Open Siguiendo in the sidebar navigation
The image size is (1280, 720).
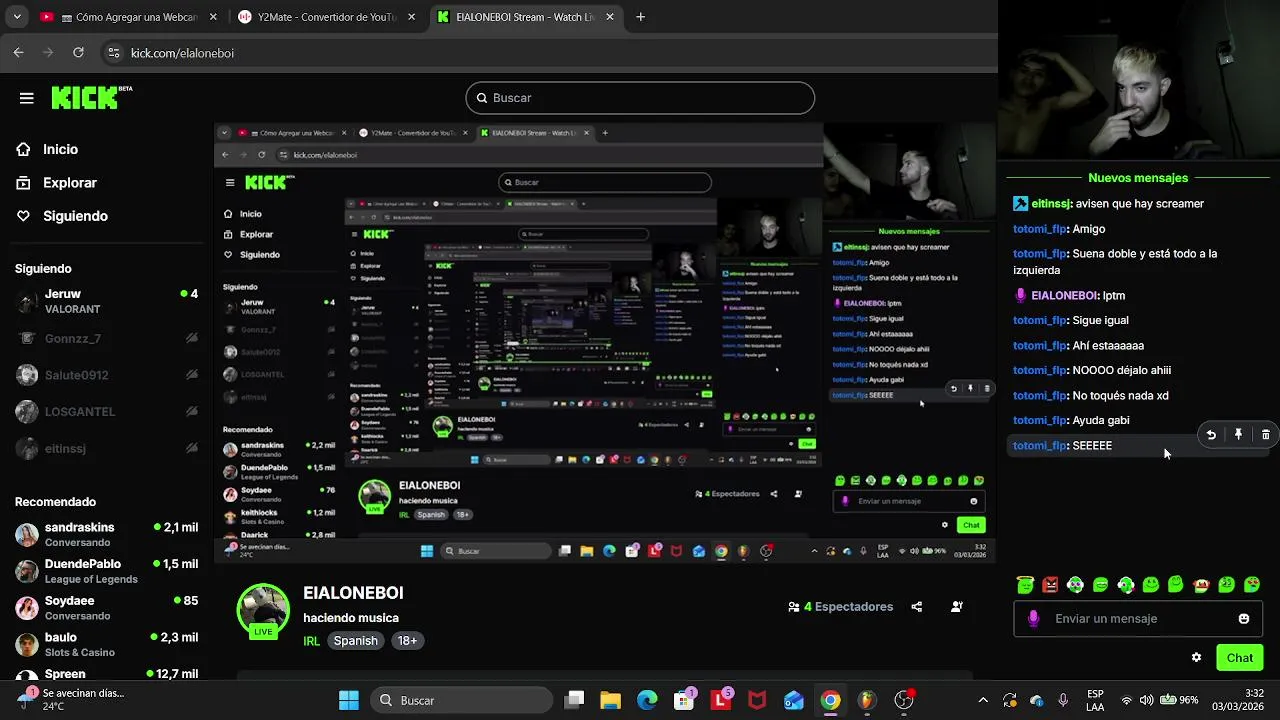(x=75, y=216)
